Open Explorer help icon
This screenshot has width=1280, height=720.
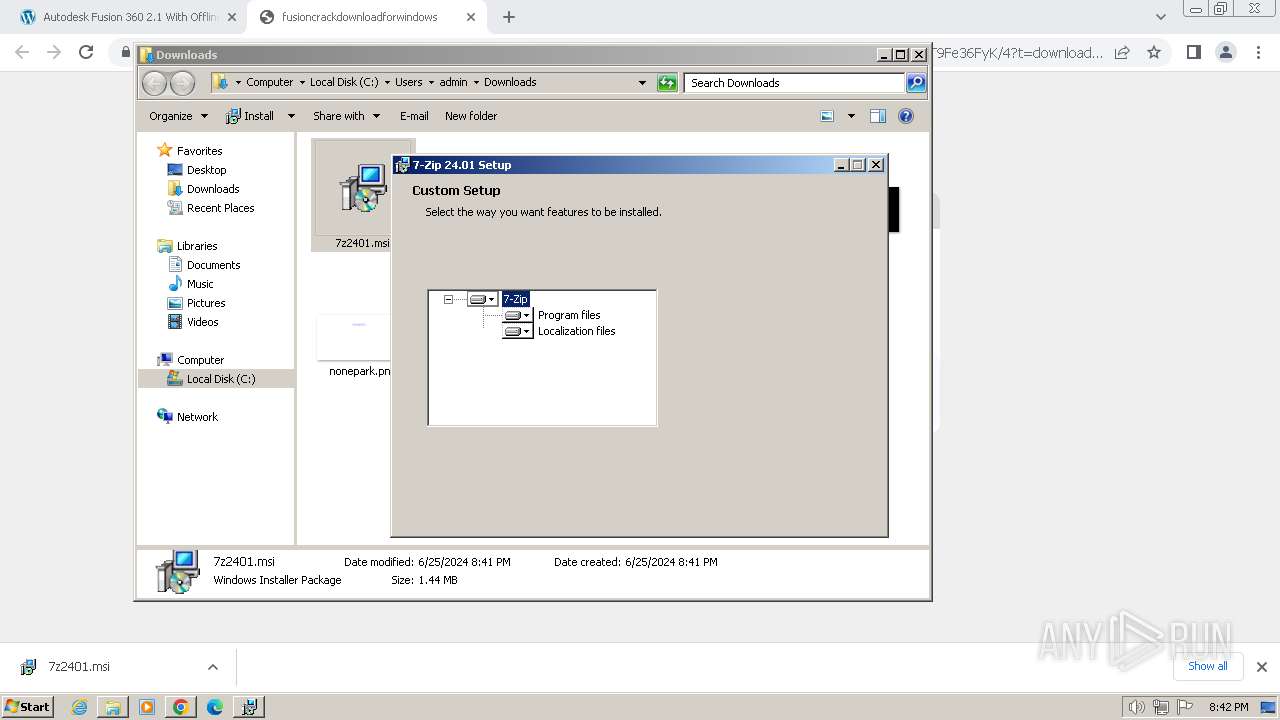tap(906, 116)
